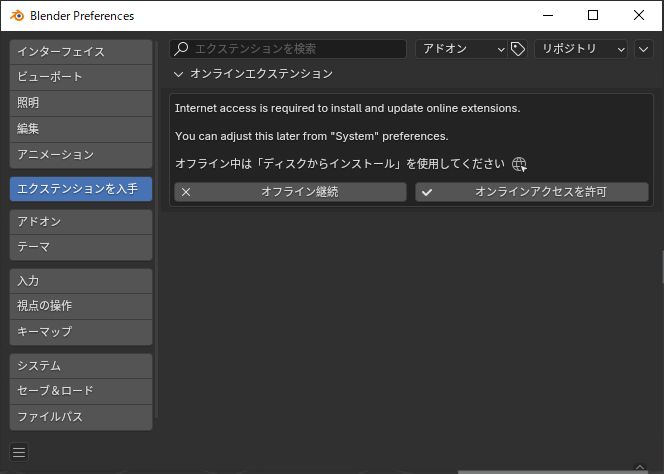
Task: Expand the extension settings chevron menu
Action: point(643,49)
